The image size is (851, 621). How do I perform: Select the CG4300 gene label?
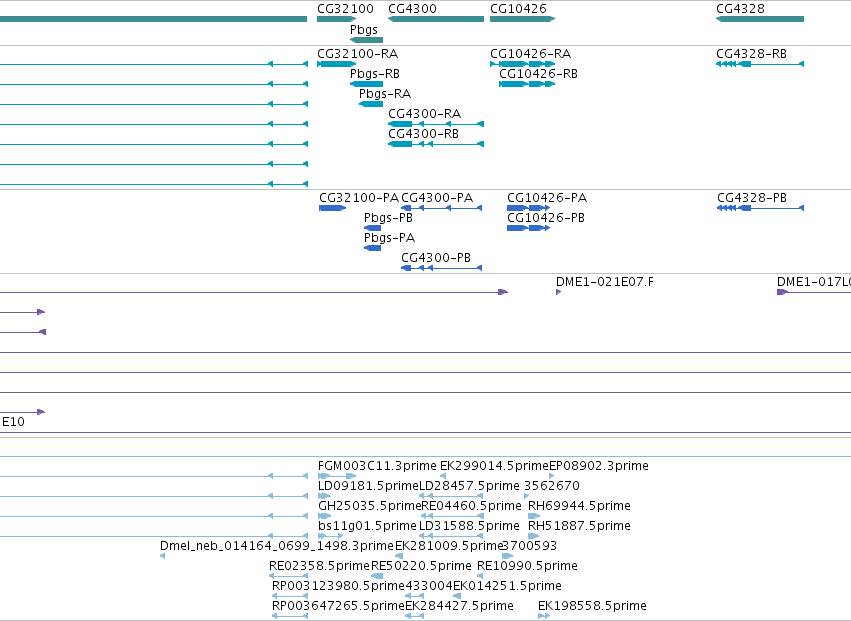412,9
